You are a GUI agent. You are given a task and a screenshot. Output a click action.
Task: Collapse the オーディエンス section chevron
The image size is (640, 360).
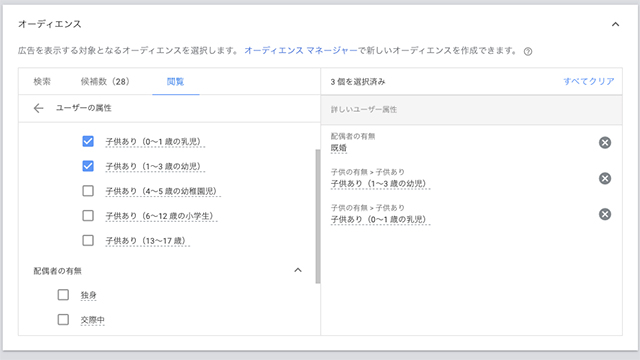pyautogui.click(x=616, y=24)
